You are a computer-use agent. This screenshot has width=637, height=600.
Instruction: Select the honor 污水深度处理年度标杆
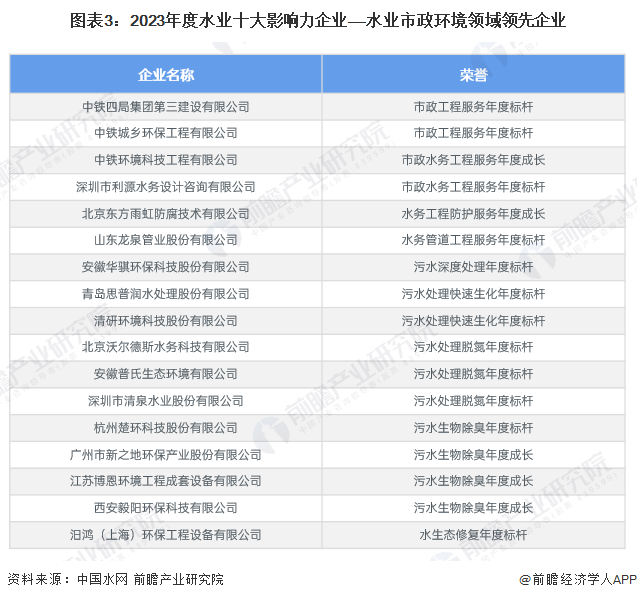coord(473,267)
